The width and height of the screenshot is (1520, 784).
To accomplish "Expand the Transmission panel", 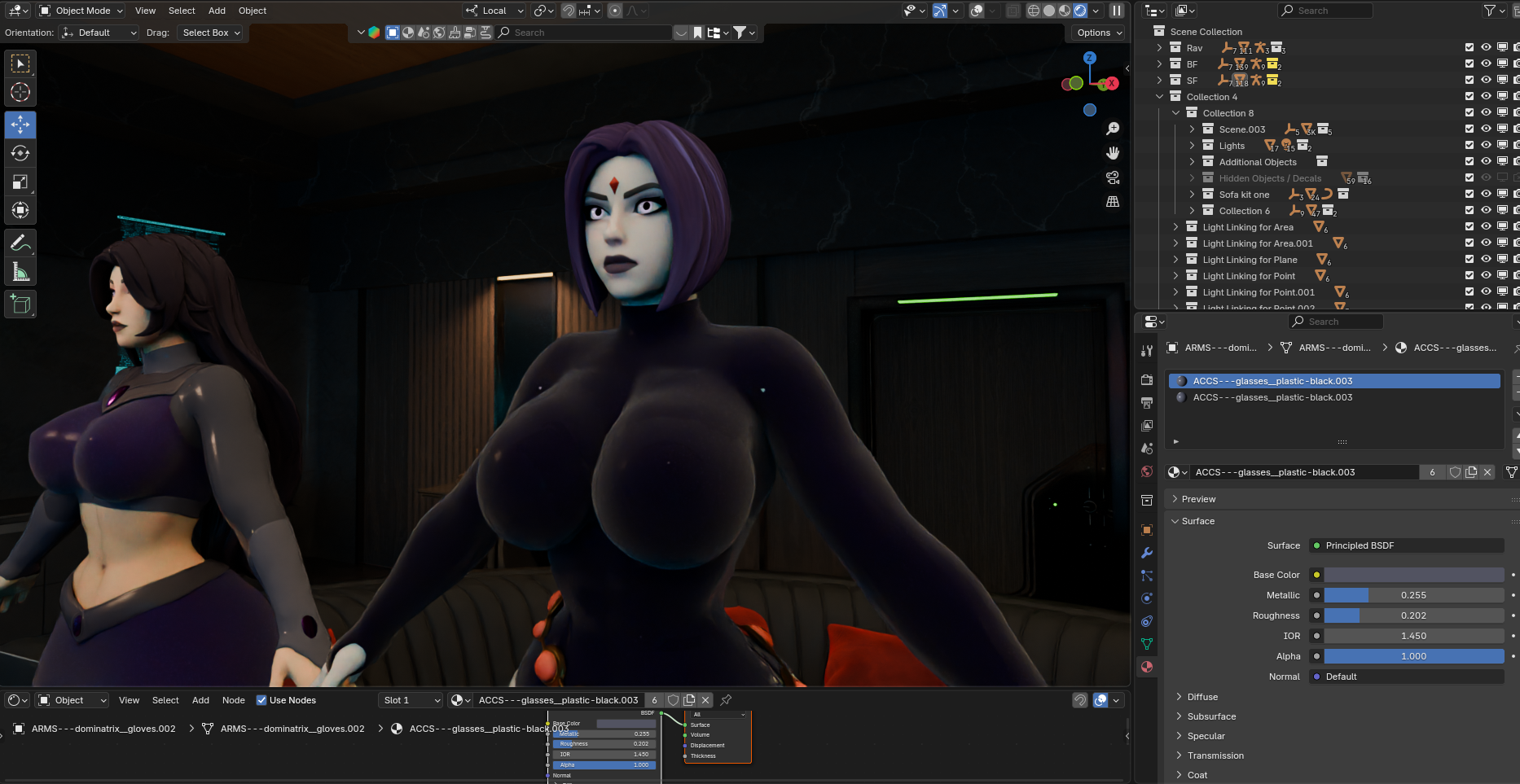I will 1215,756.
